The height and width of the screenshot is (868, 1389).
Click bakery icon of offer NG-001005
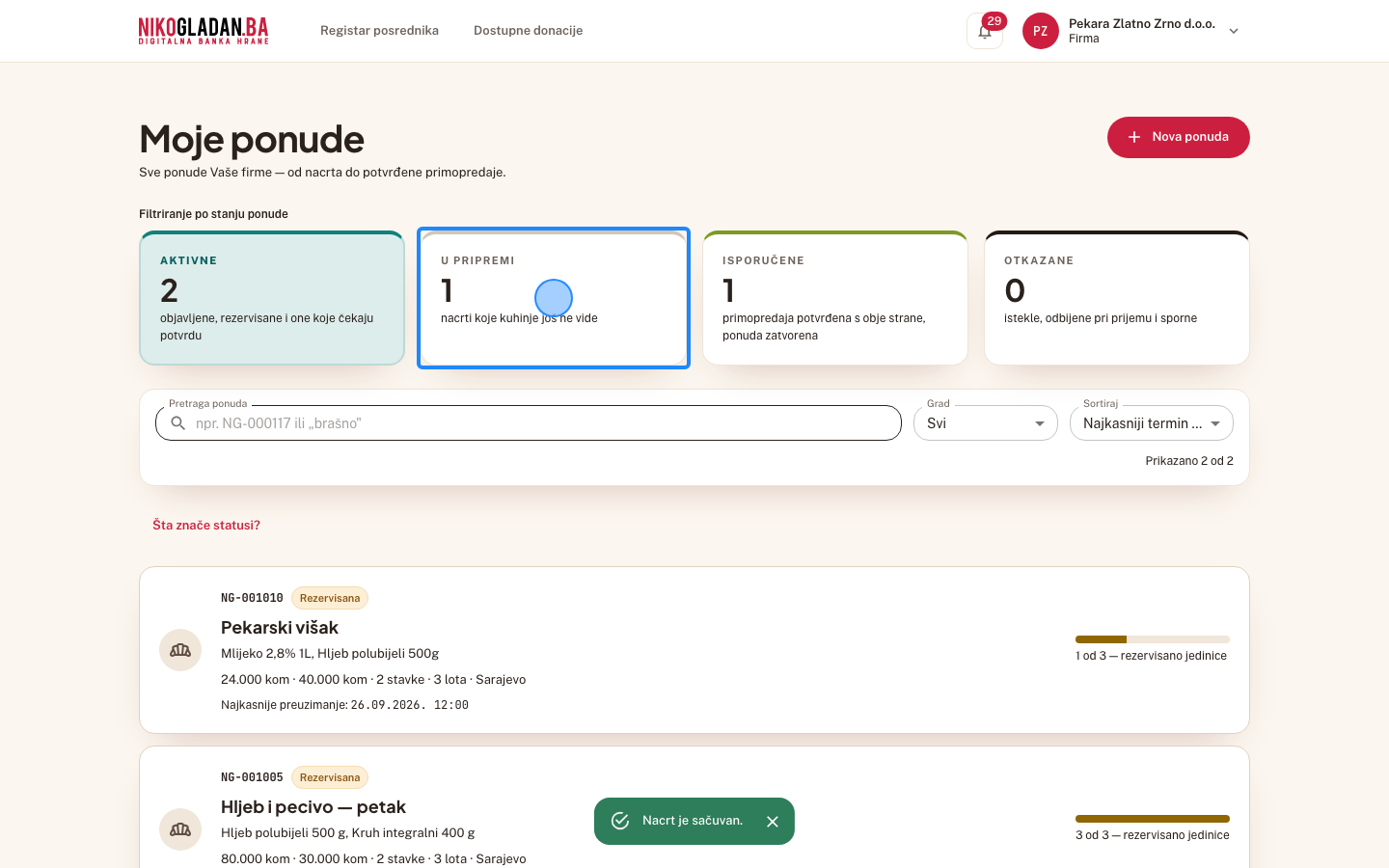(180, 829)
